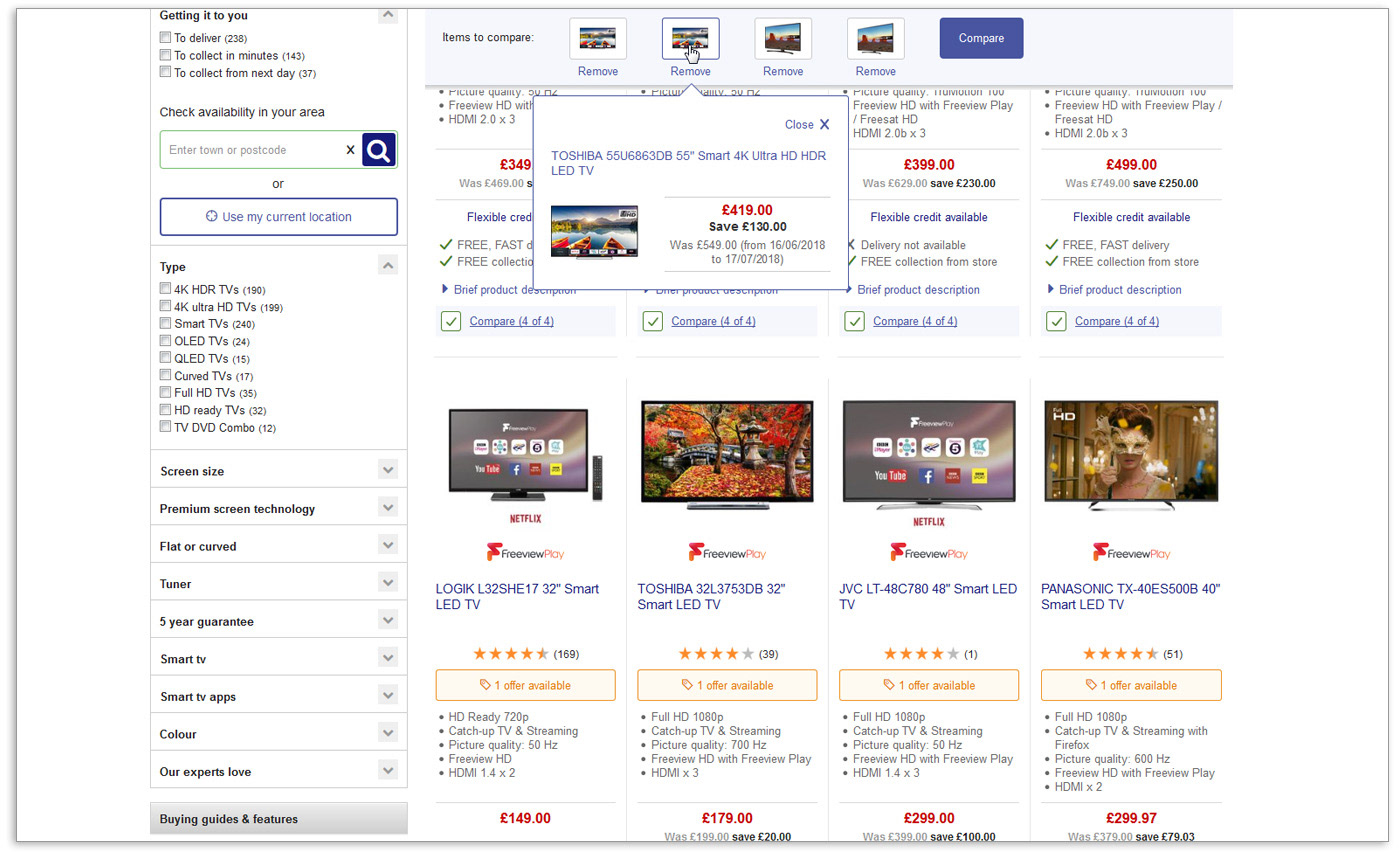Enable the Smart TVs filter

pyautogui.click(x=165, y=323)
